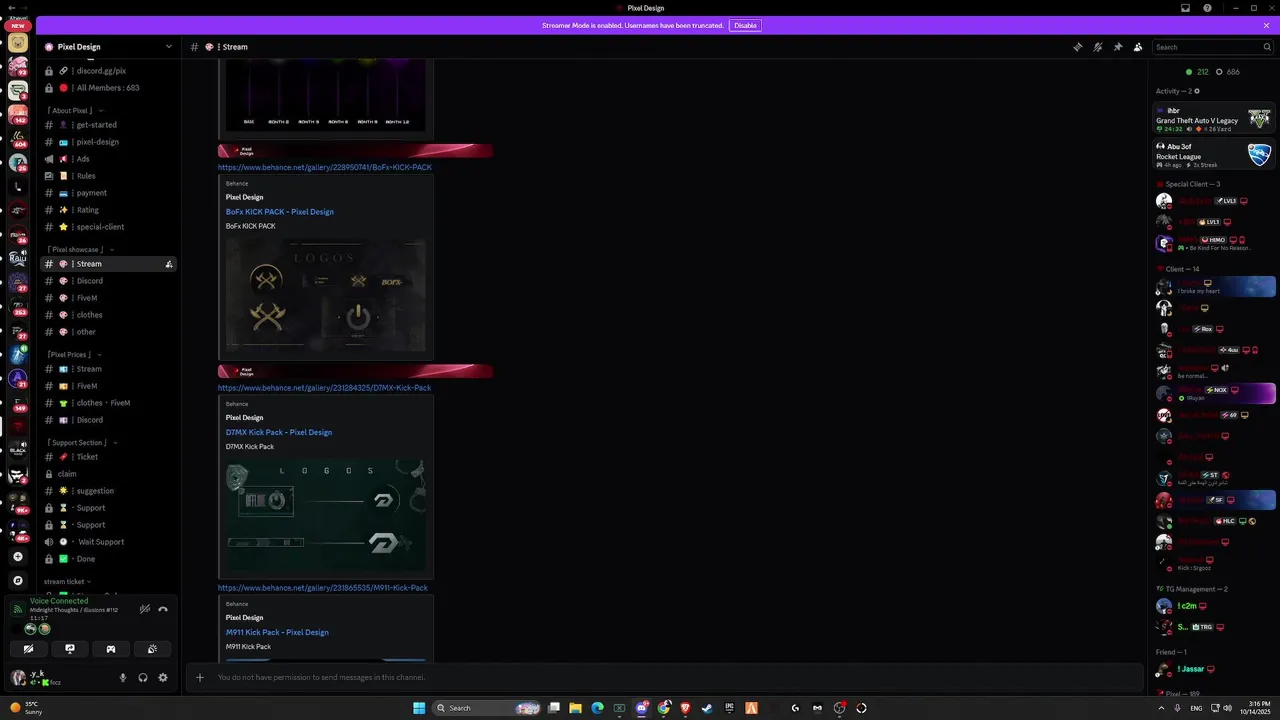Open get-started channel

[109, 125]
